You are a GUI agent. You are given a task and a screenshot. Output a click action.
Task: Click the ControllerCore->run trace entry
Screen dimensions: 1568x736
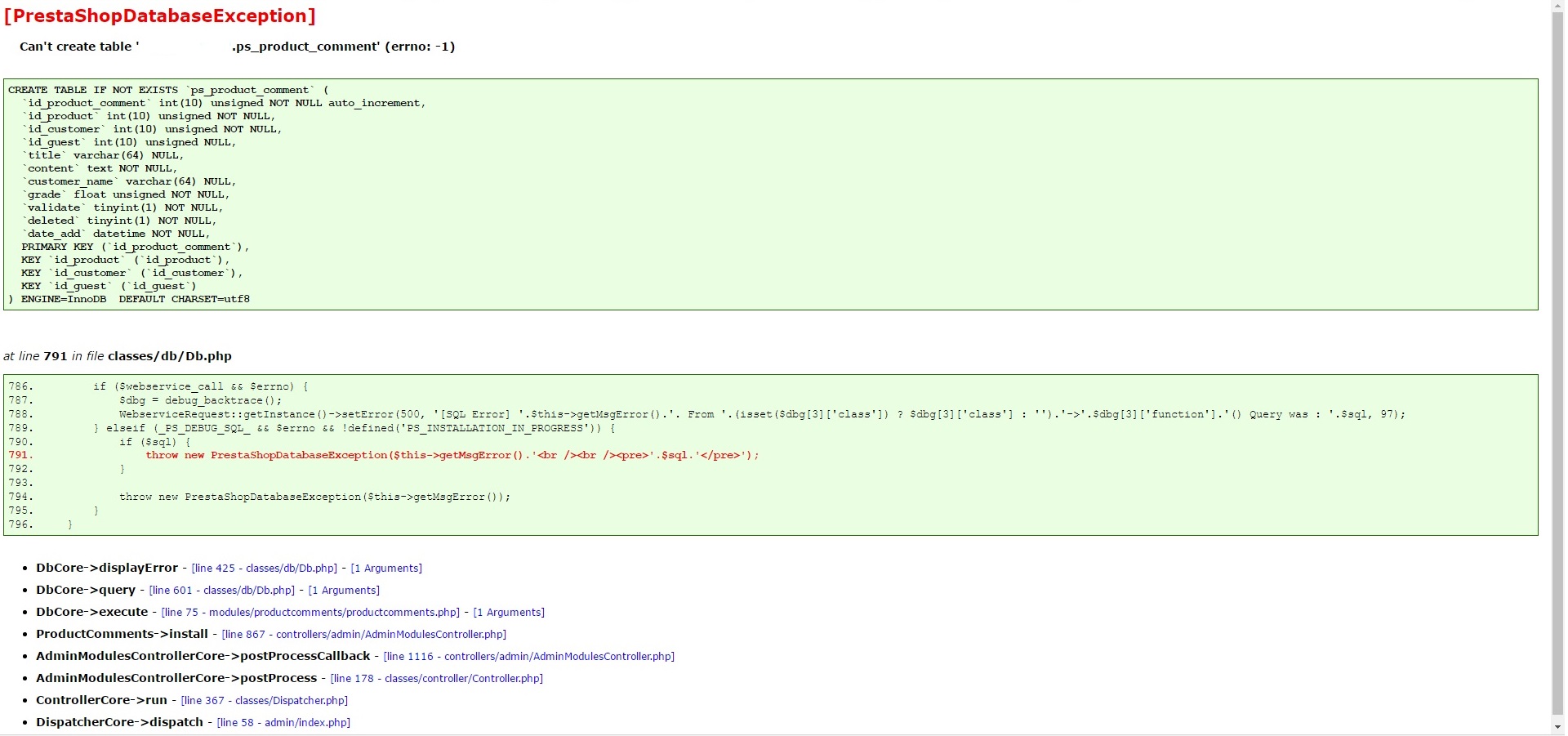(101, 700)
